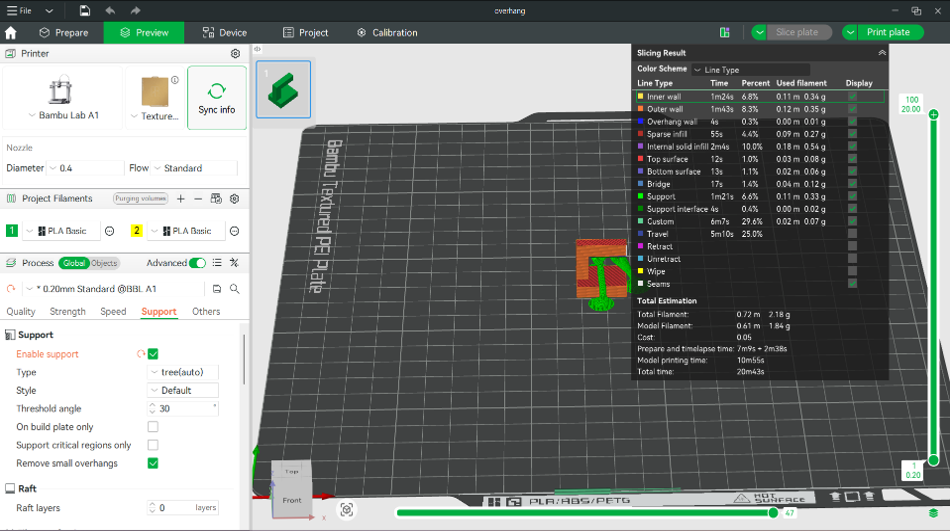The image size is (950, 531).
Task: Check Support critical regions only
Action: pos(153,445)
